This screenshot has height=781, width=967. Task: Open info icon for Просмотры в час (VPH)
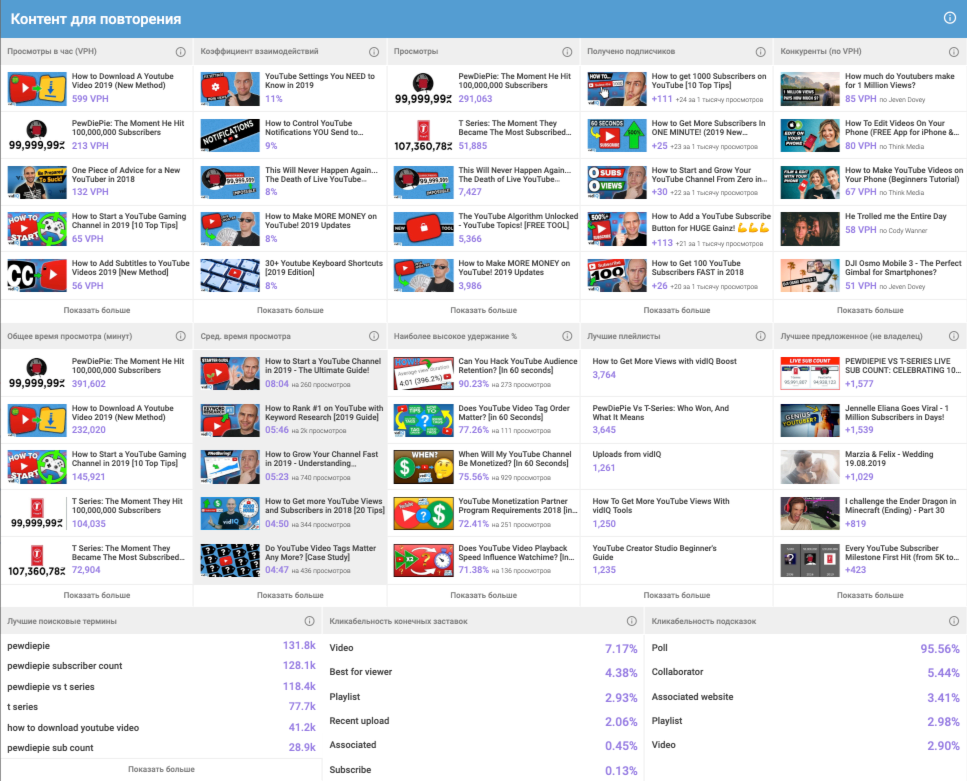181,52
